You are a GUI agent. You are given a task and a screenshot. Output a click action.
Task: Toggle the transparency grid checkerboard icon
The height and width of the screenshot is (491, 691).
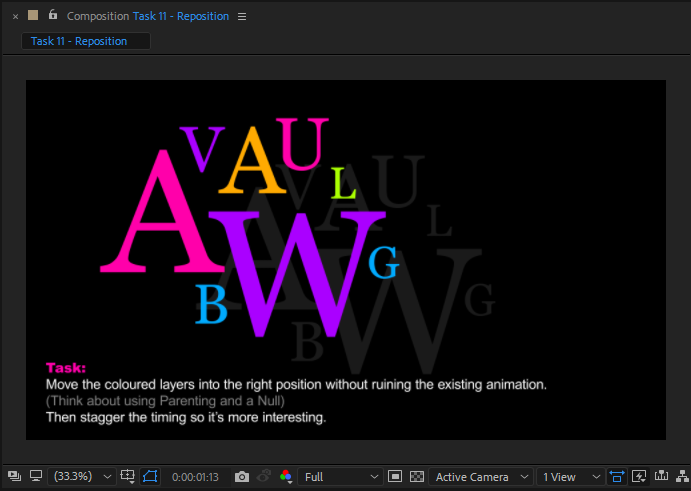(417, 476)
